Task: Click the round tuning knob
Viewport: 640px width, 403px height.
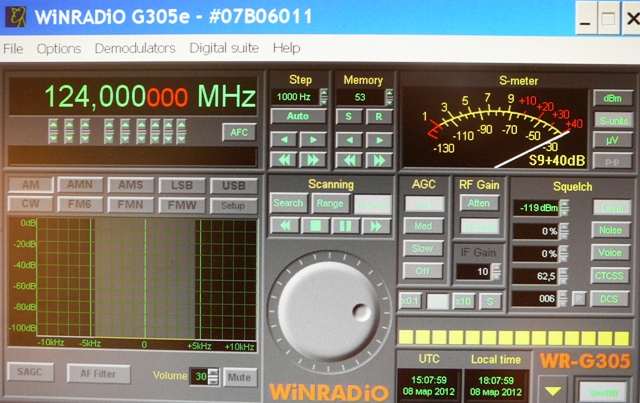Action: (329, 311)
